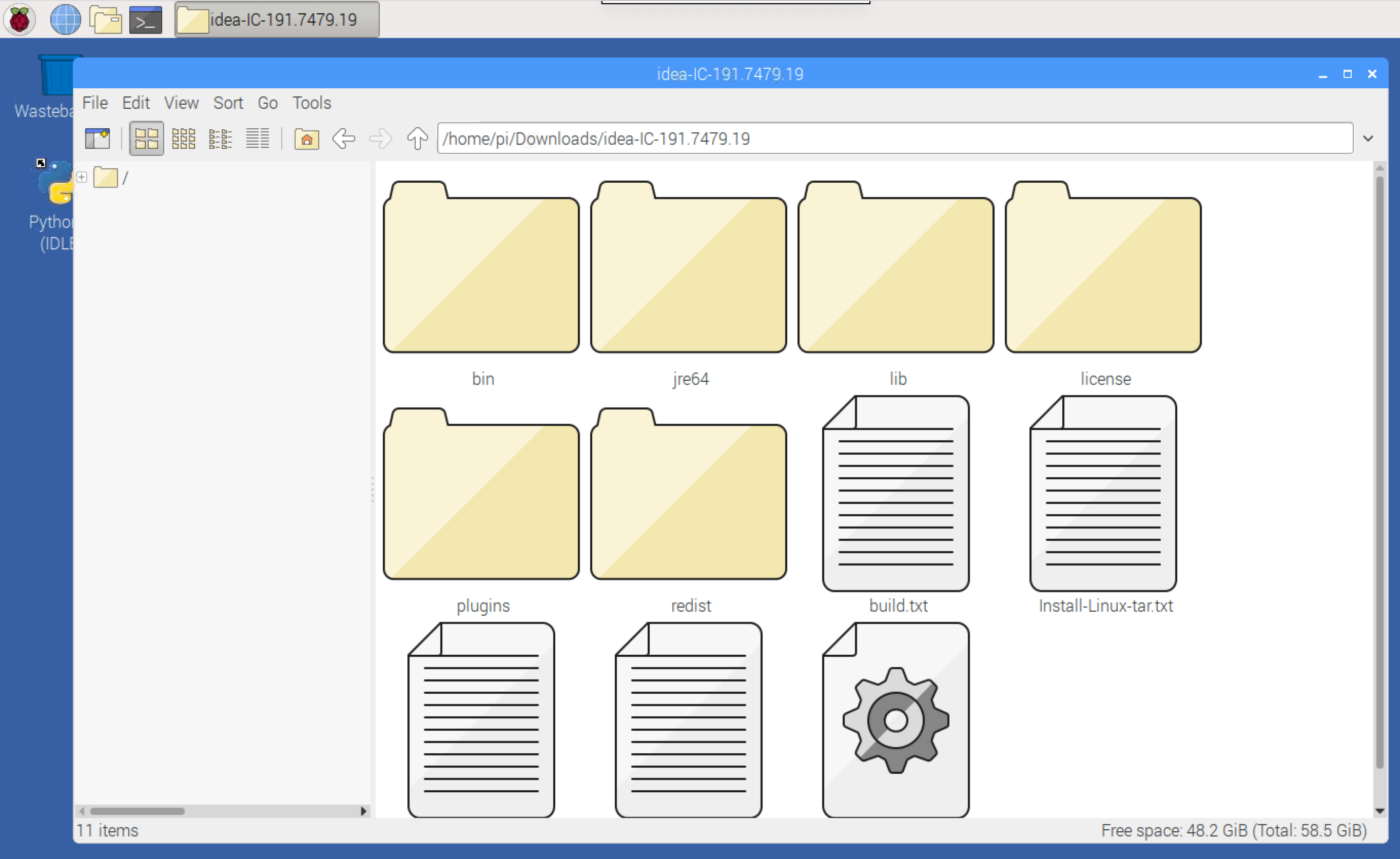Switch to detailed list view
Viewport: 1400px width, 859px height.
[258, 138]
